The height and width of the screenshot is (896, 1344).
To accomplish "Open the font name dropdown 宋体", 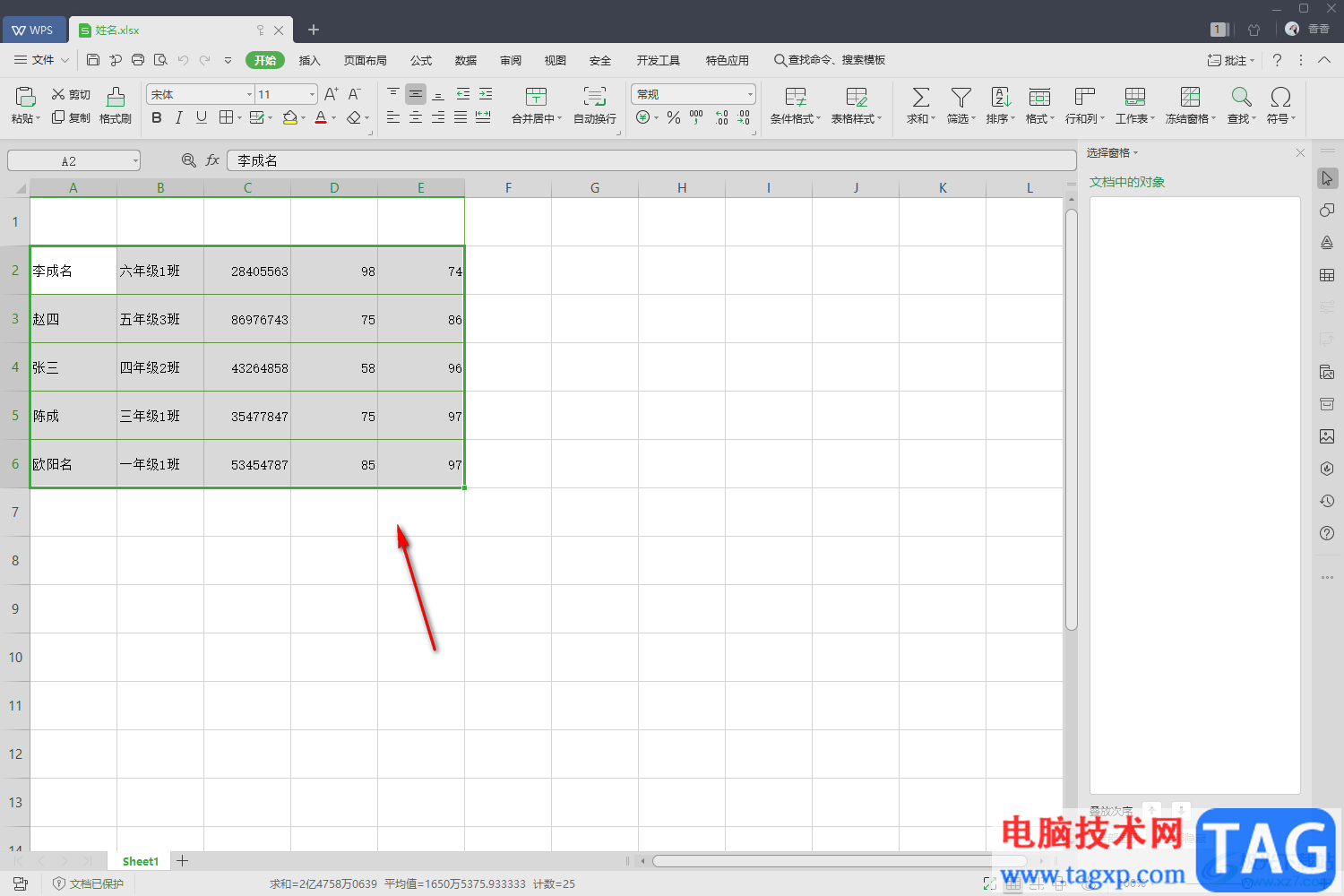I will click(x=249, y=94).
